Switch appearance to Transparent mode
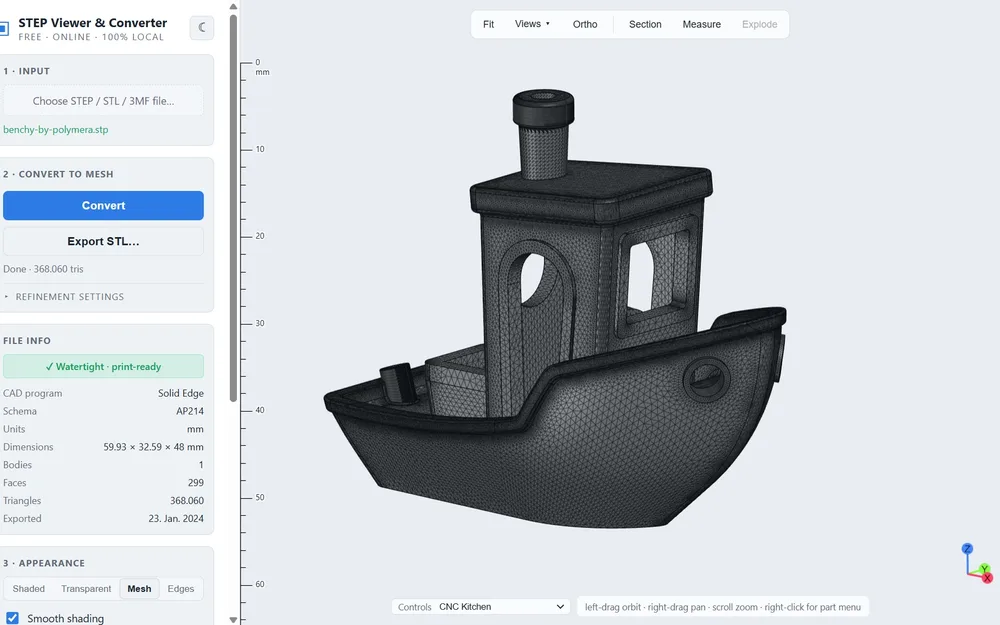 coord(86,589)
